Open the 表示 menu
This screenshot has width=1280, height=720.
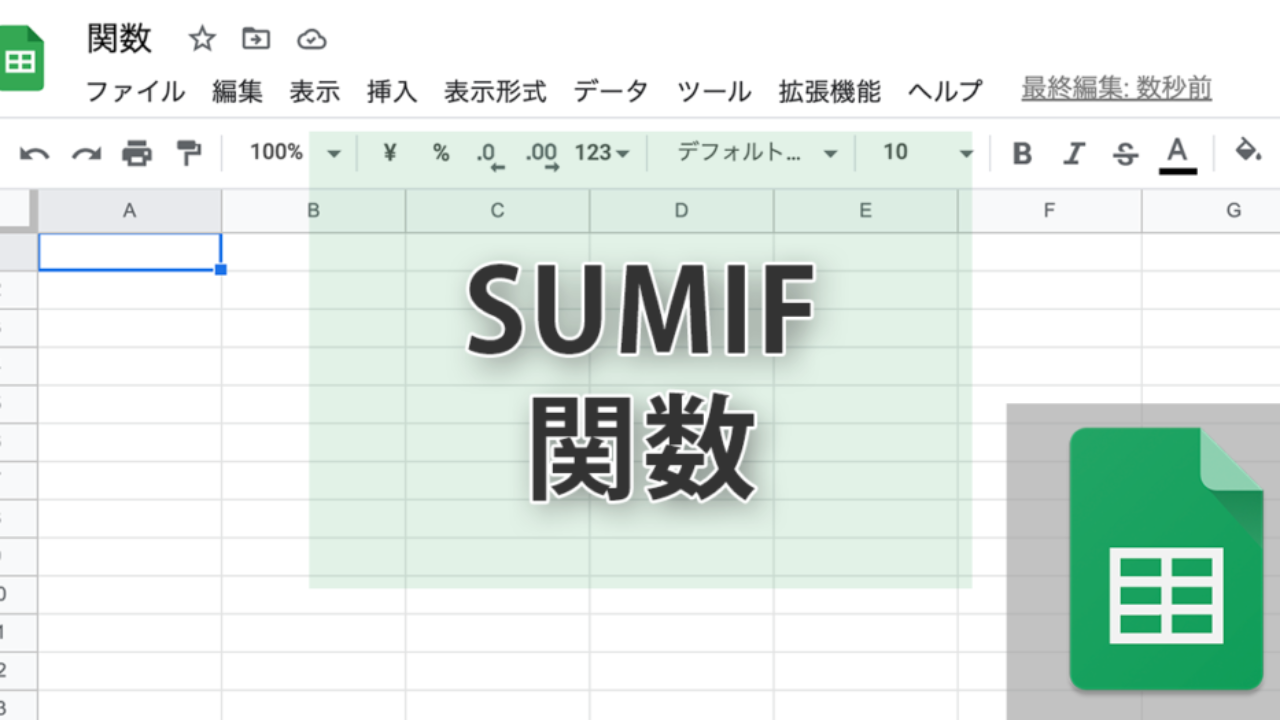315,92
